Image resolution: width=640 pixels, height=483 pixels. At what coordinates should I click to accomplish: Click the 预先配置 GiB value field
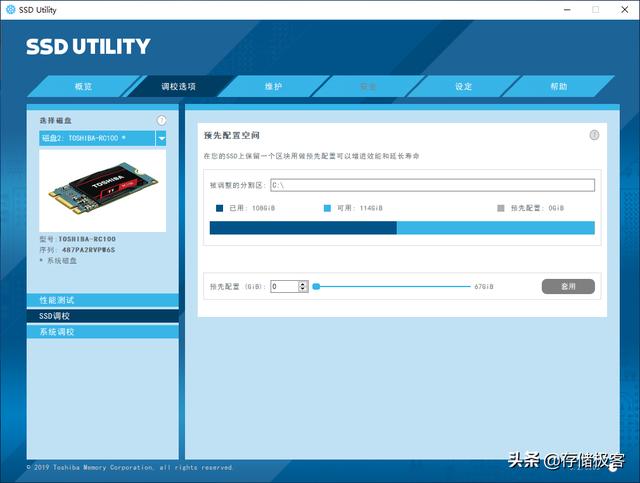click(284, 286)
